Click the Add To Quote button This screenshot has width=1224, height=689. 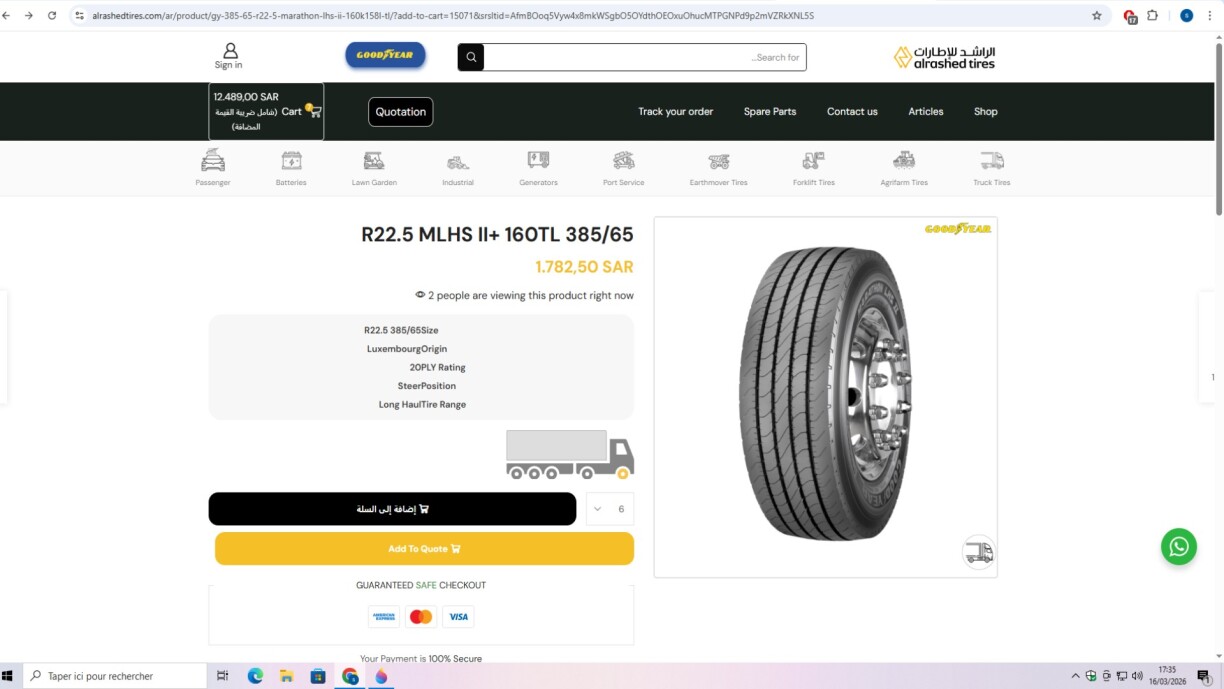tap(423, 548)
